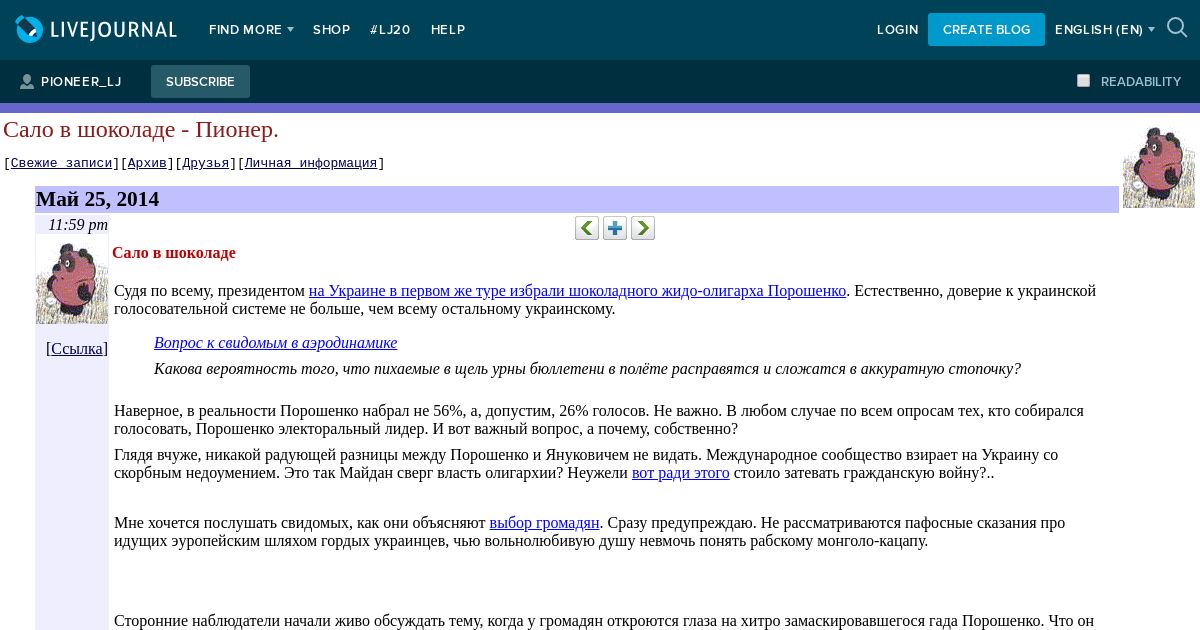Viewport: 1200px width, 630px height.
Task: Expand the Find More dropdown
Action: click(251, 30)
